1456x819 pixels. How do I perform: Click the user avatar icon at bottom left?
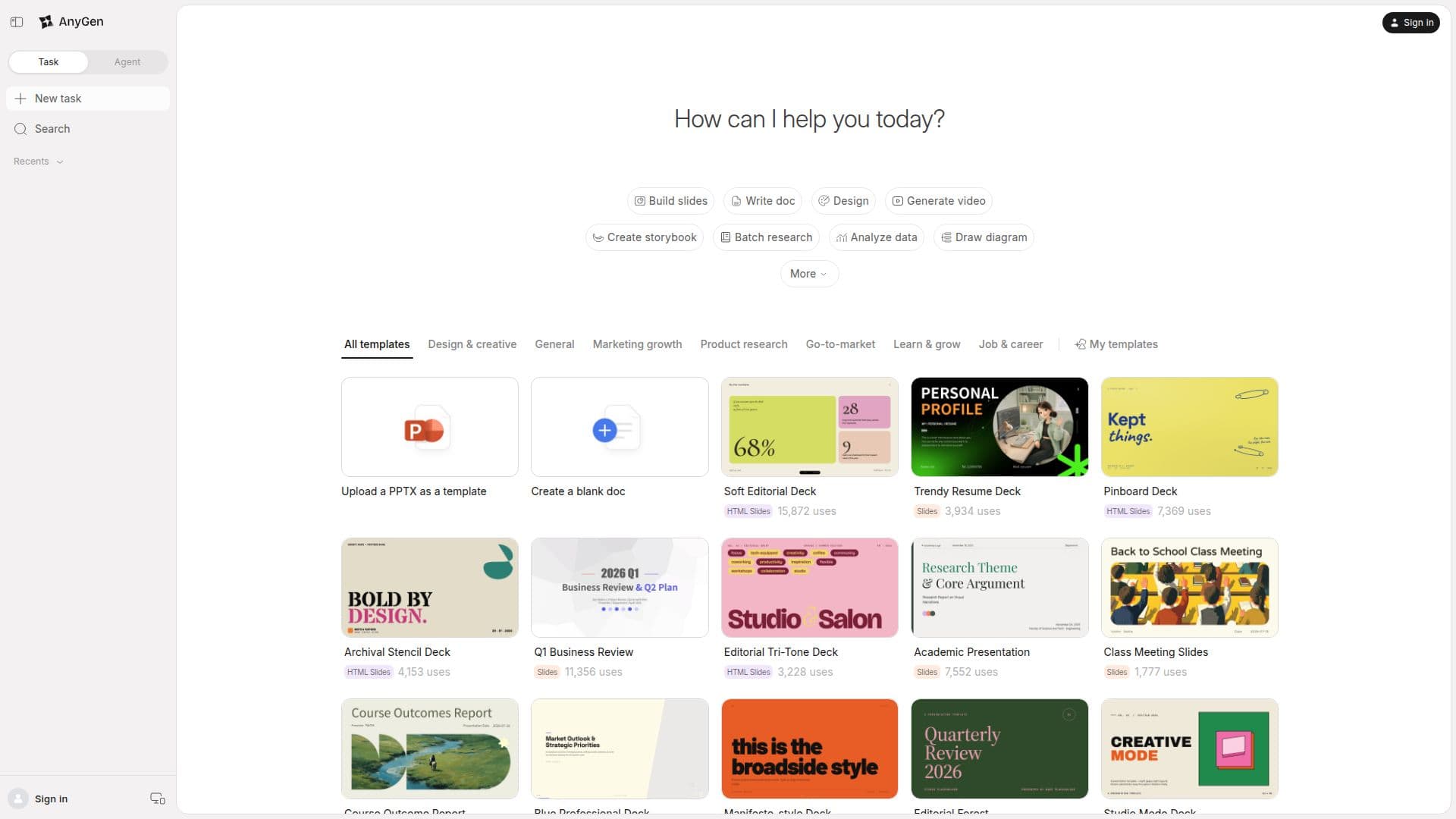pos(18,799)
